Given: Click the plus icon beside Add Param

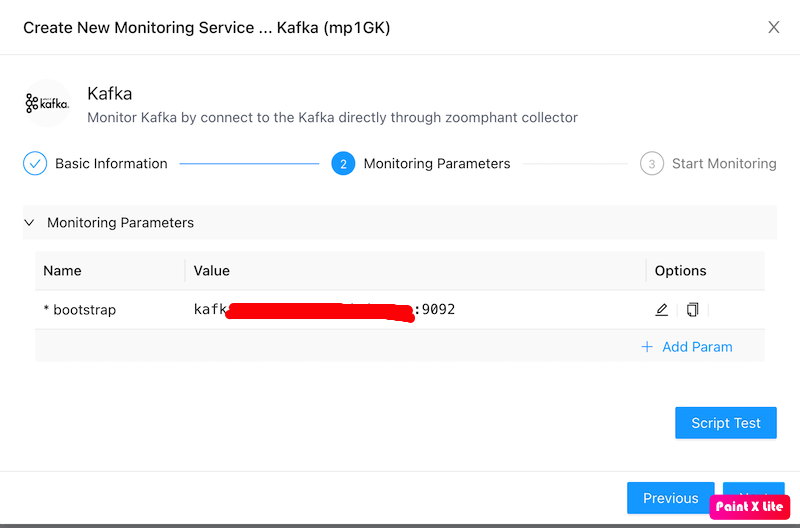Looking at the screenshot, I should coord(647,347).
